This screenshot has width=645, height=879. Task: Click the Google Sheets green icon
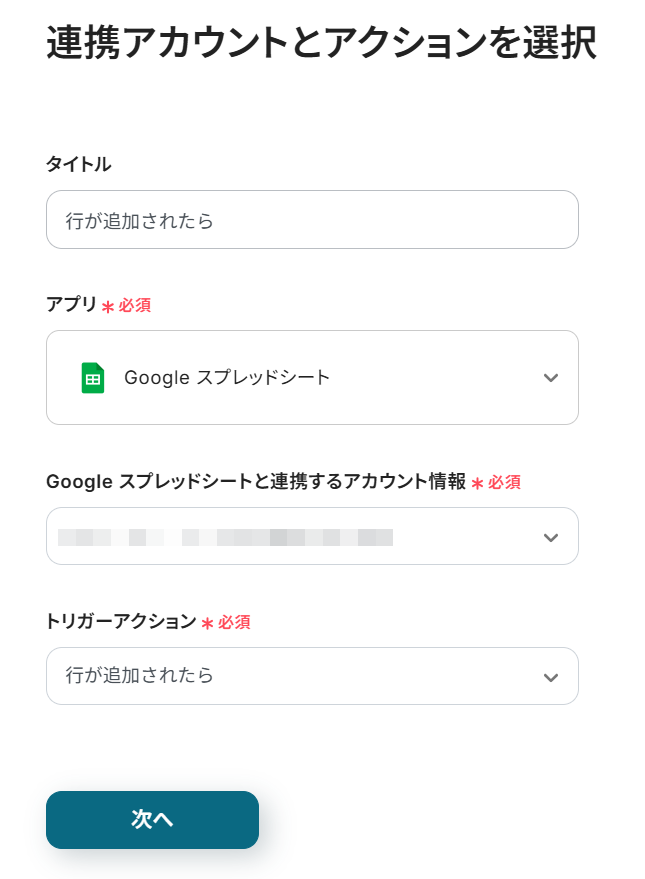[x=92, y=378]
